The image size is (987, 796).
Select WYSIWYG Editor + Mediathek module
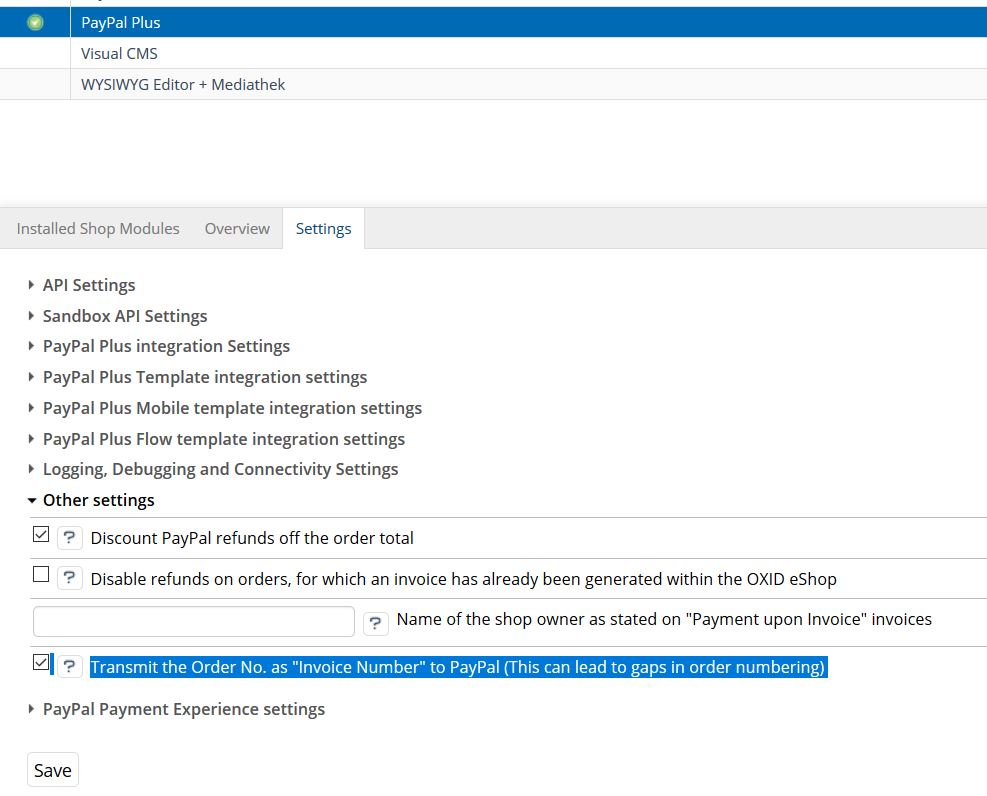[x=183, y=85]
